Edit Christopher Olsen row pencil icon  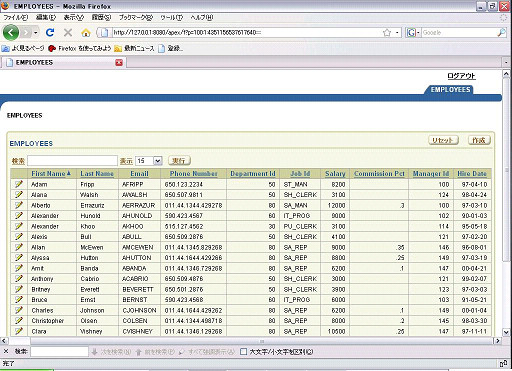[x=19, y=320]
